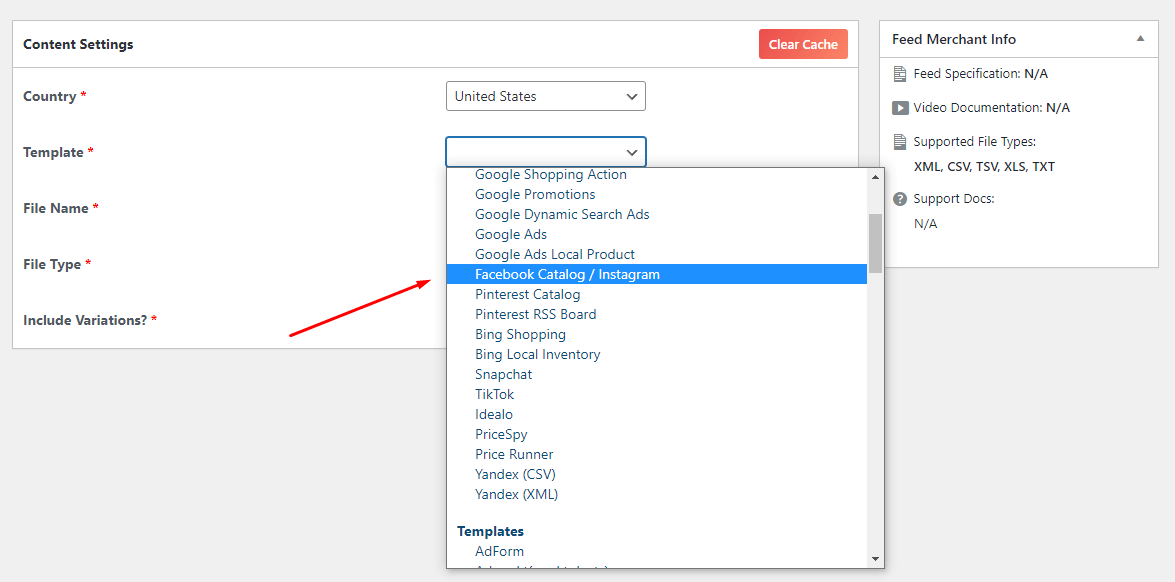Screen dimensions: 1175x582
Task: Click the Supported File Types icon
Action: [x=900, y=142]
